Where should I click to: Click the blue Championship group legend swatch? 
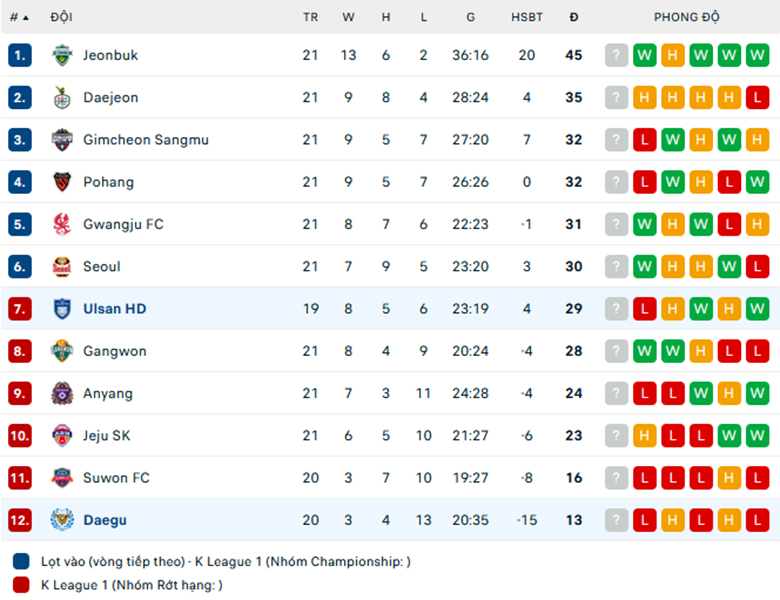coord(21,561)
